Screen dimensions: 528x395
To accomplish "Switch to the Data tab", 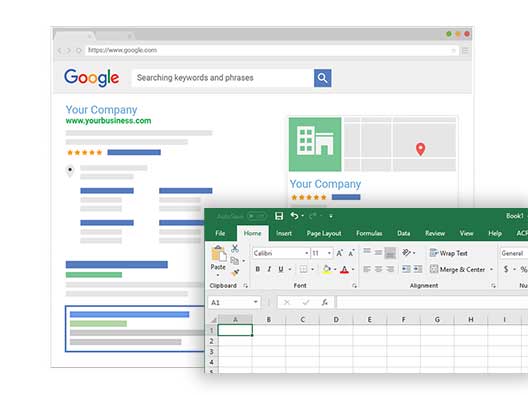I will tap(403, 233).
